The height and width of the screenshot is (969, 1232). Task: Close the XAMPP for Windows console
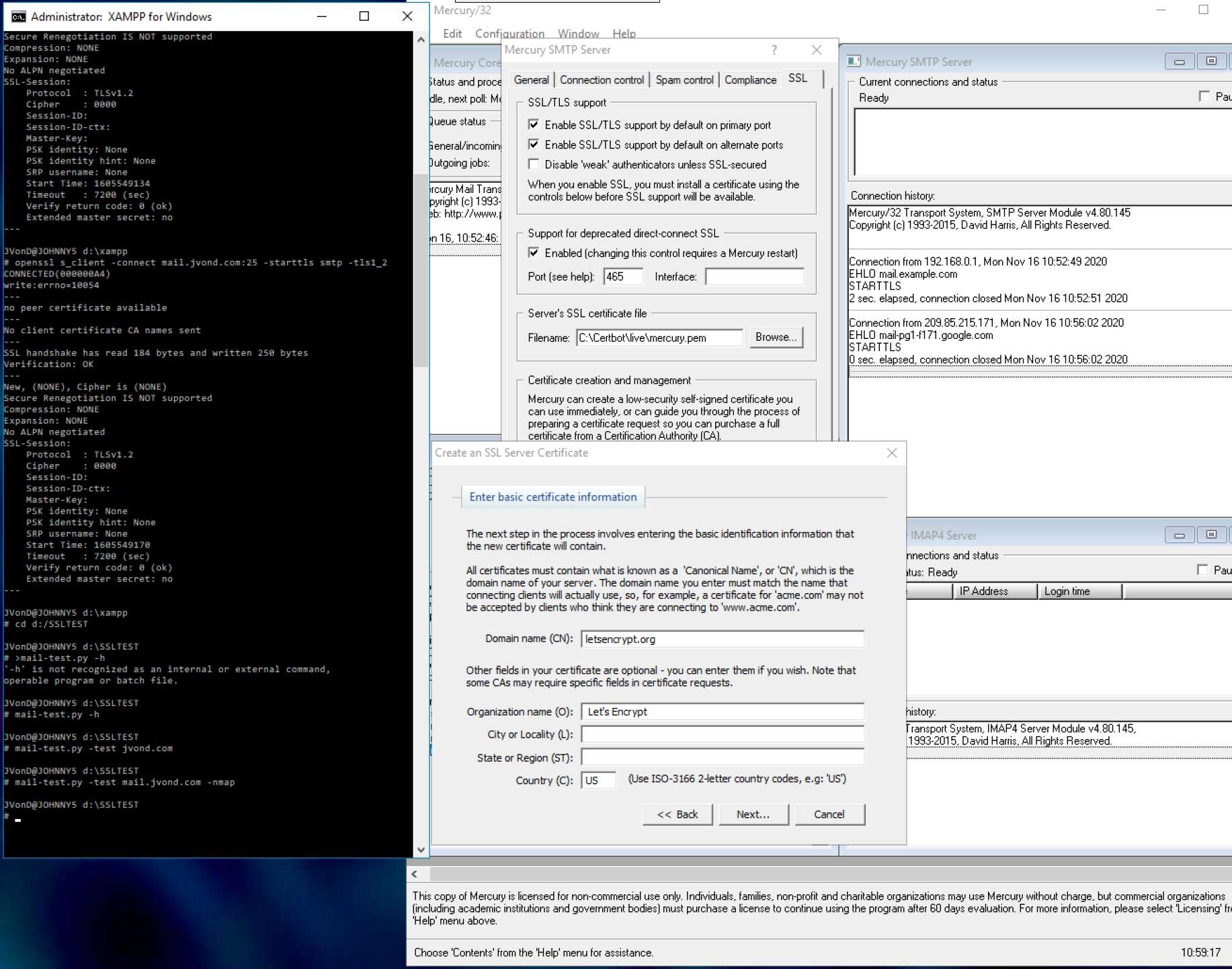(407, 16)
